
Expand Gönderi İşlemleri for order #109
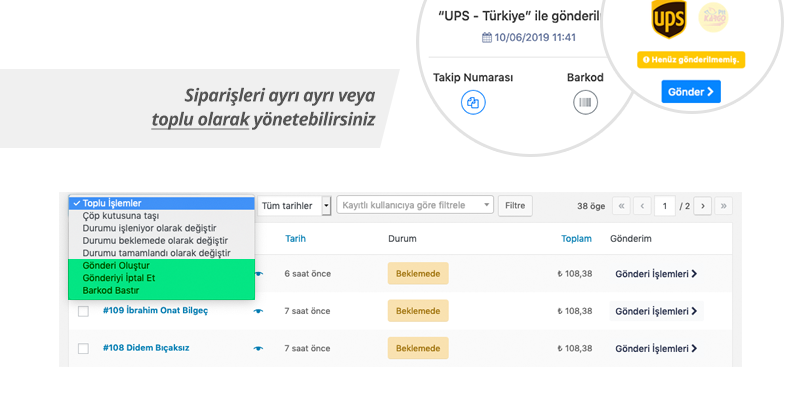tap(656, 311)
